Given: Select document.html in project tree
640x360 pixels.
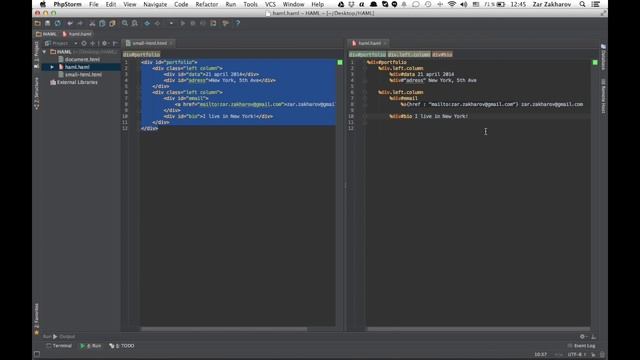Looking at the screenshot, I should pyautogui.click(x=82, y=60).
